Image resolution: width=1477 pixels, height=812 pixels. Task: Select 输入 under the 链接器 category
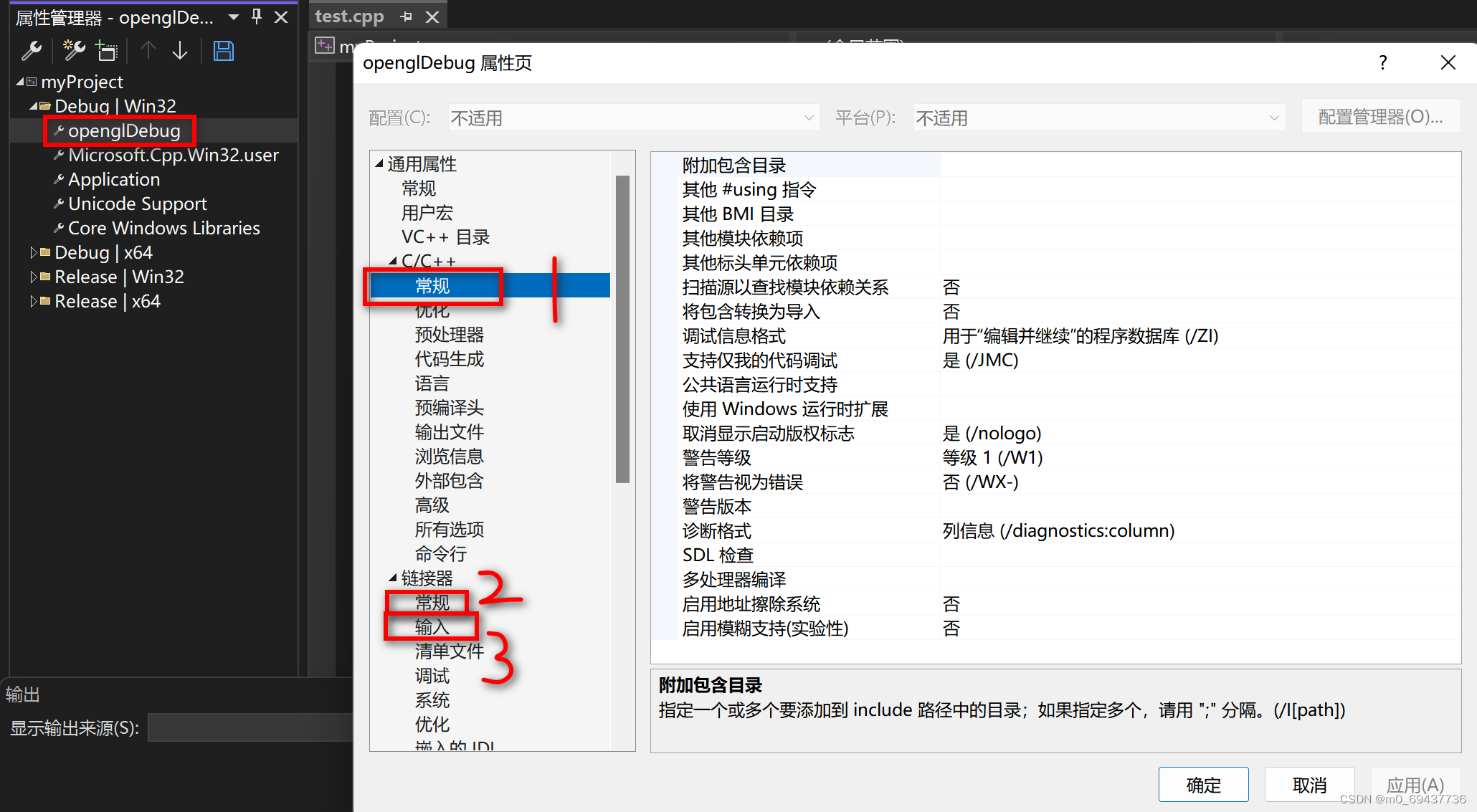click(x=431, y=626)
